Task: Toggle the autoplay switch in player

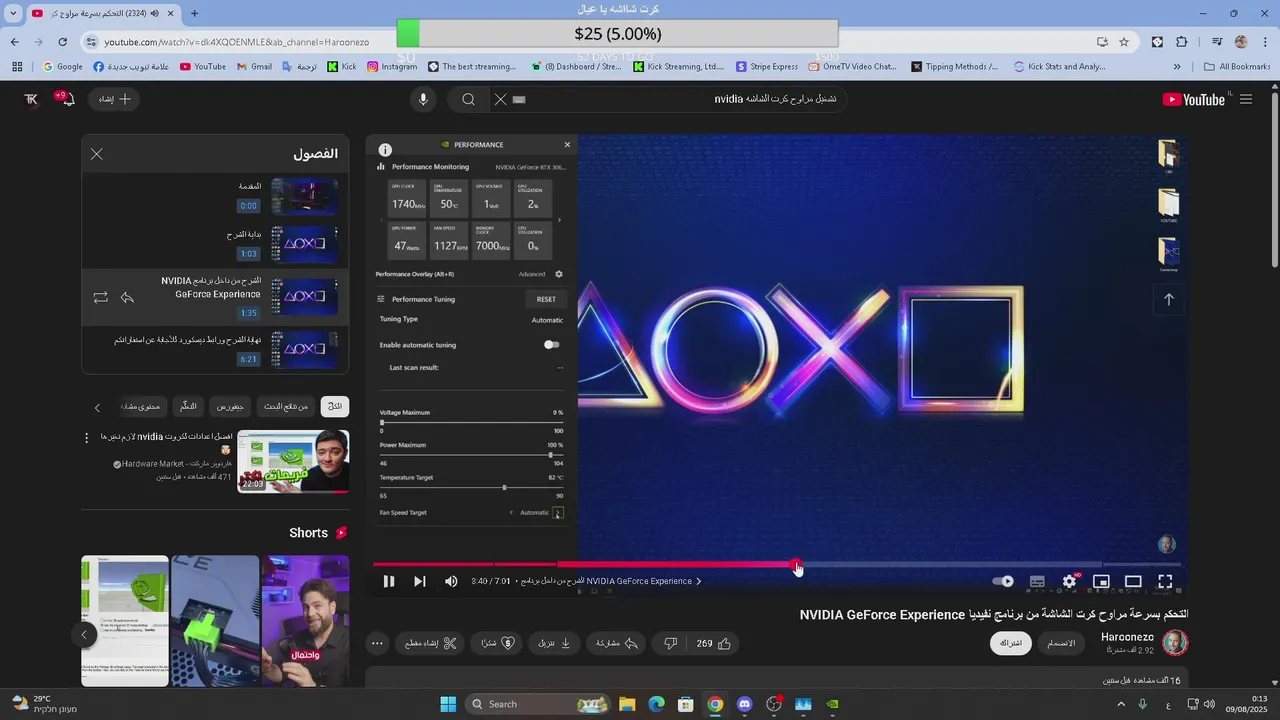Action: click(x=1003, y=581)
